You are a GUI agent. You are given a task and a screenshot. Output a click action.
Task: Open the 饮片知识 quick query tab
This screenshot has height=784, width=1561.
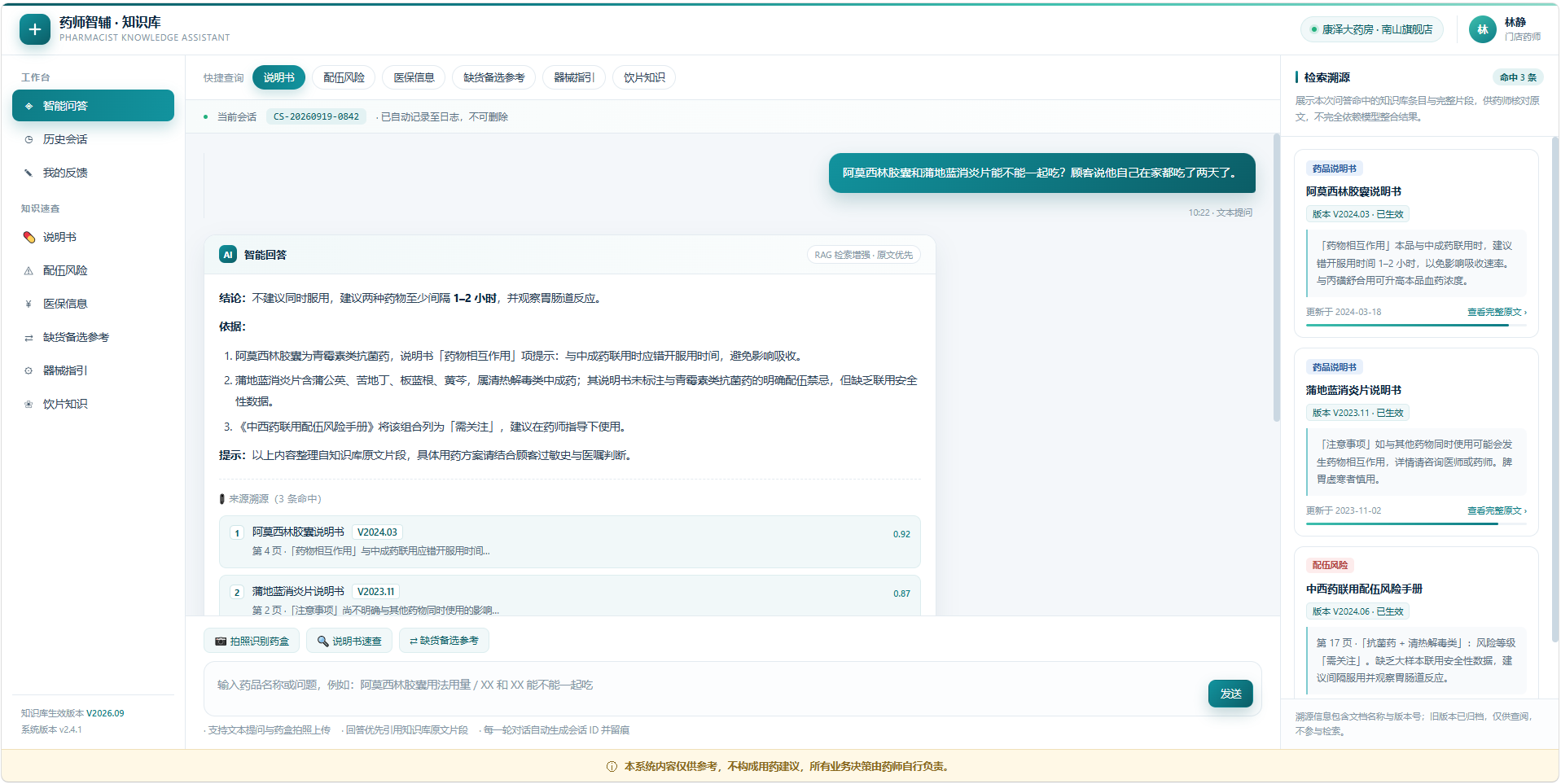644,77
